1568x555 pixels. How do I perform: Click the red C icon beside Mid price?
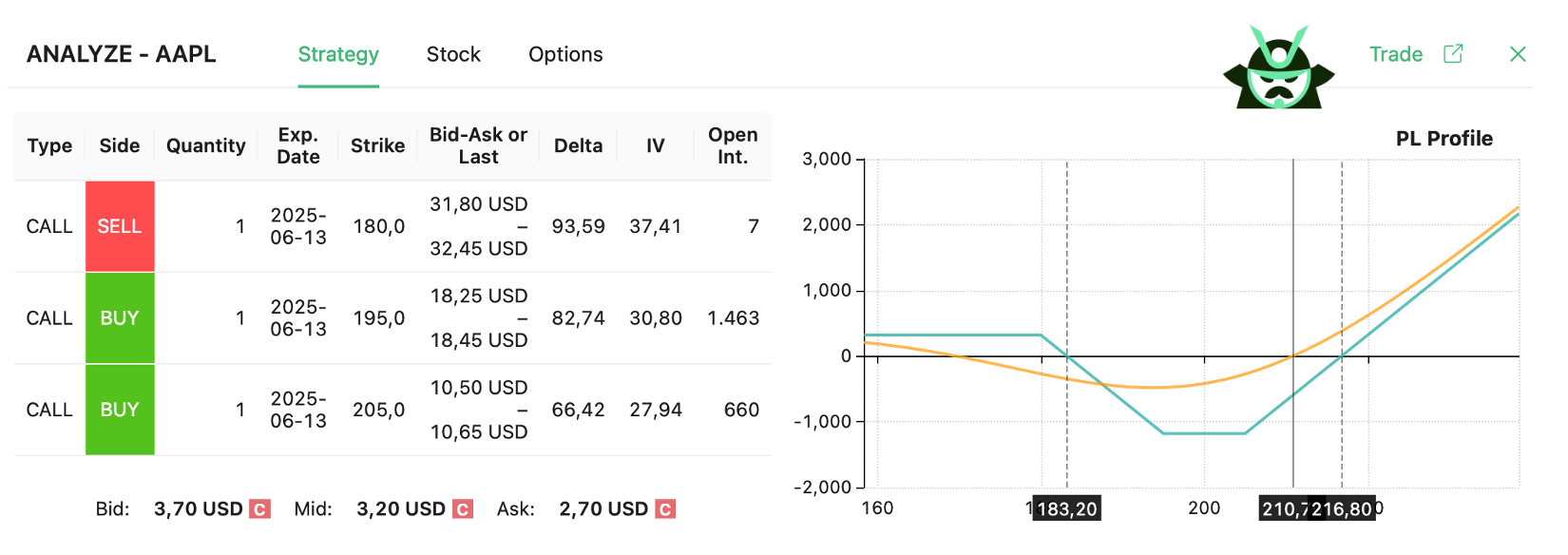coord(463,509)
